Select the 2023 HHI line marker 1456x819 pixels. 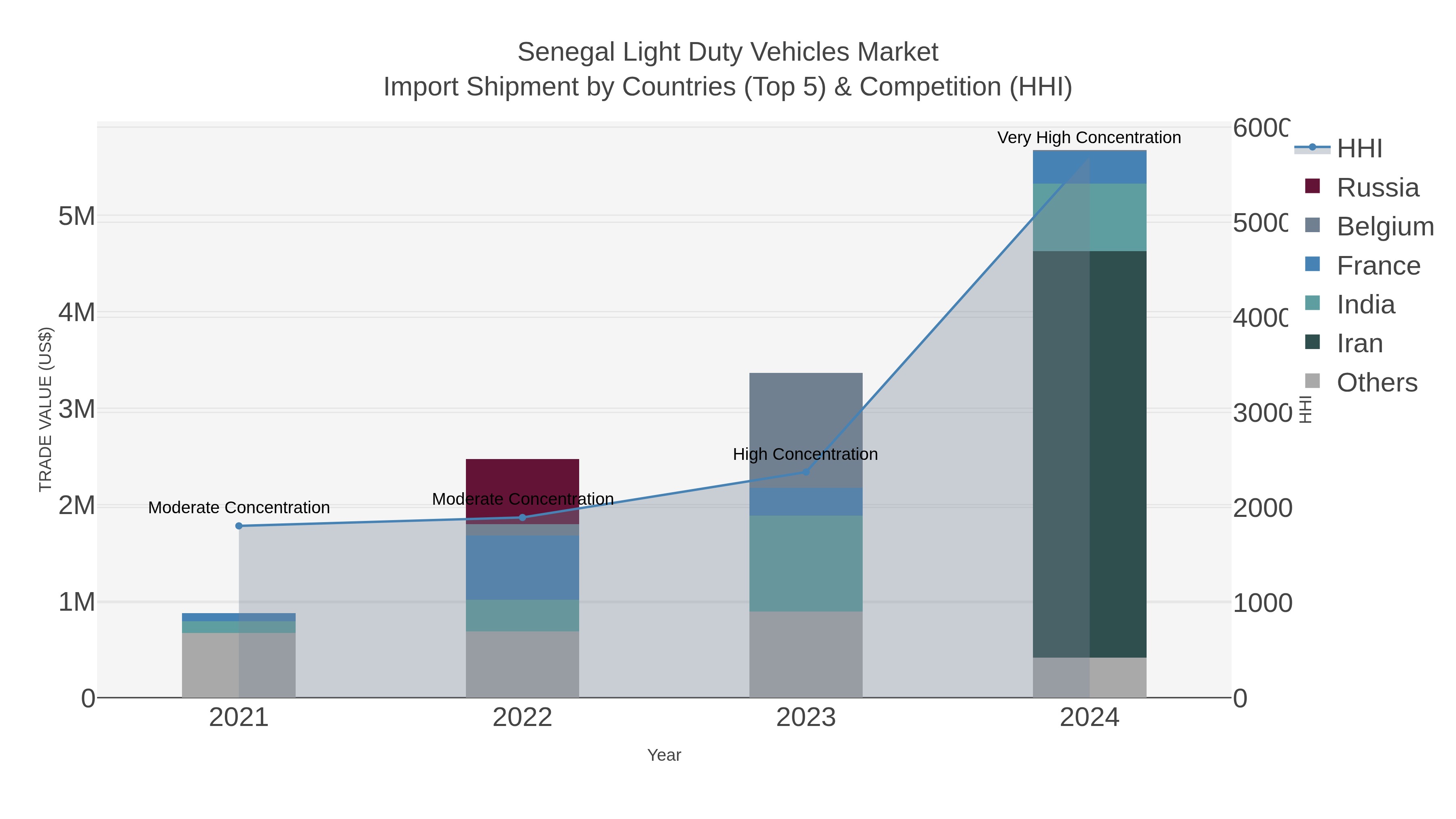(806, 472)
